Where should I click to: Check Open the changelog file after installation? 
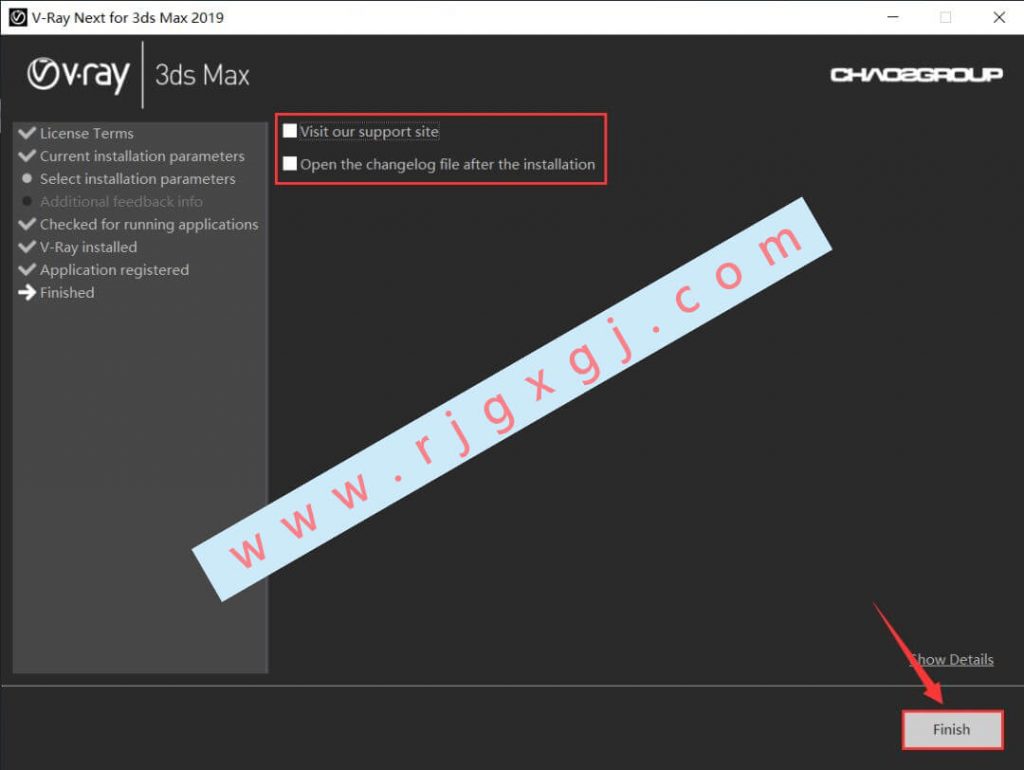[x=289, y=163]
